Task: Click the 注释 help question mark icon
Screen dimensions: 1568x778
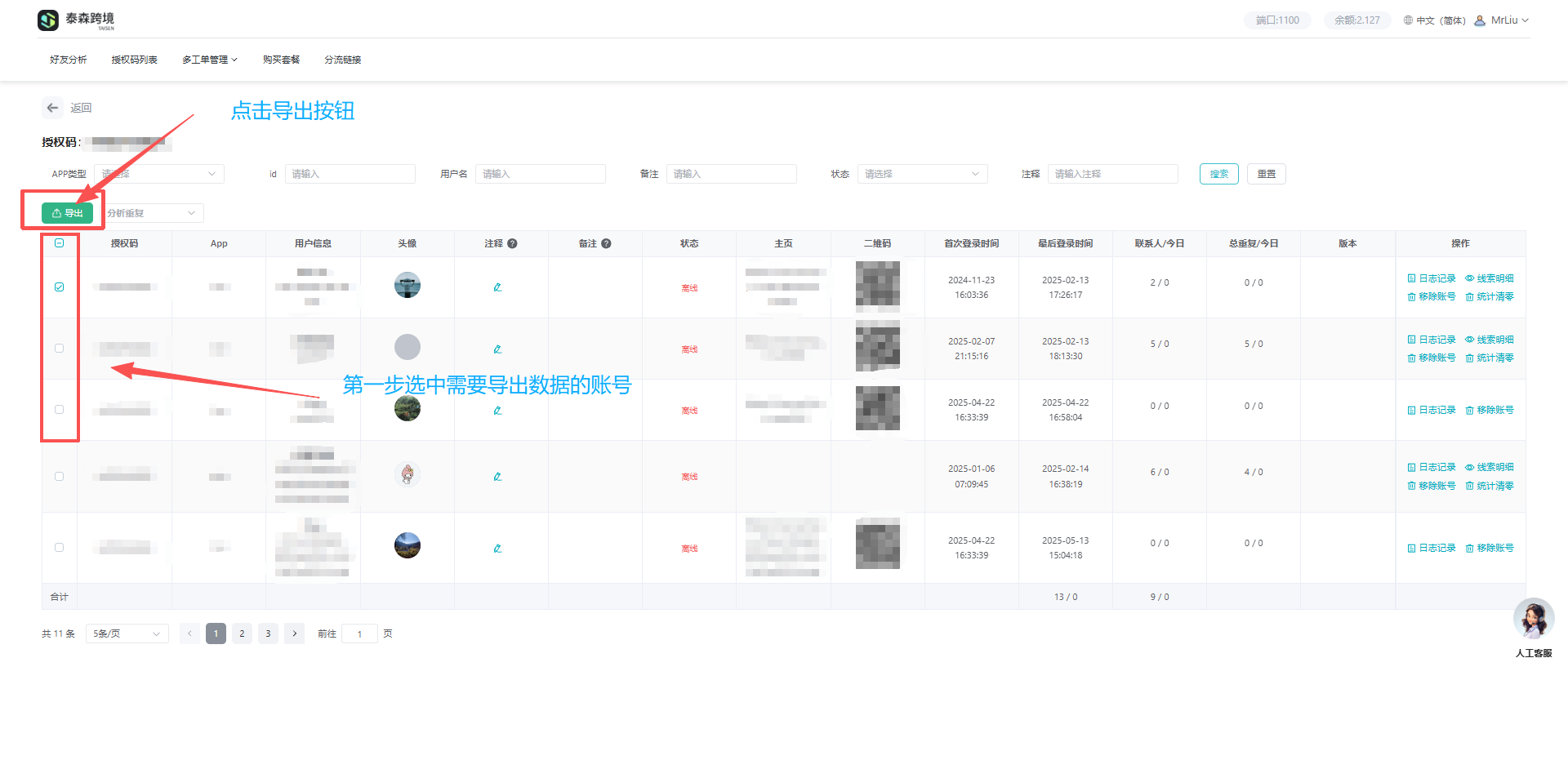Action: [512, 243]
